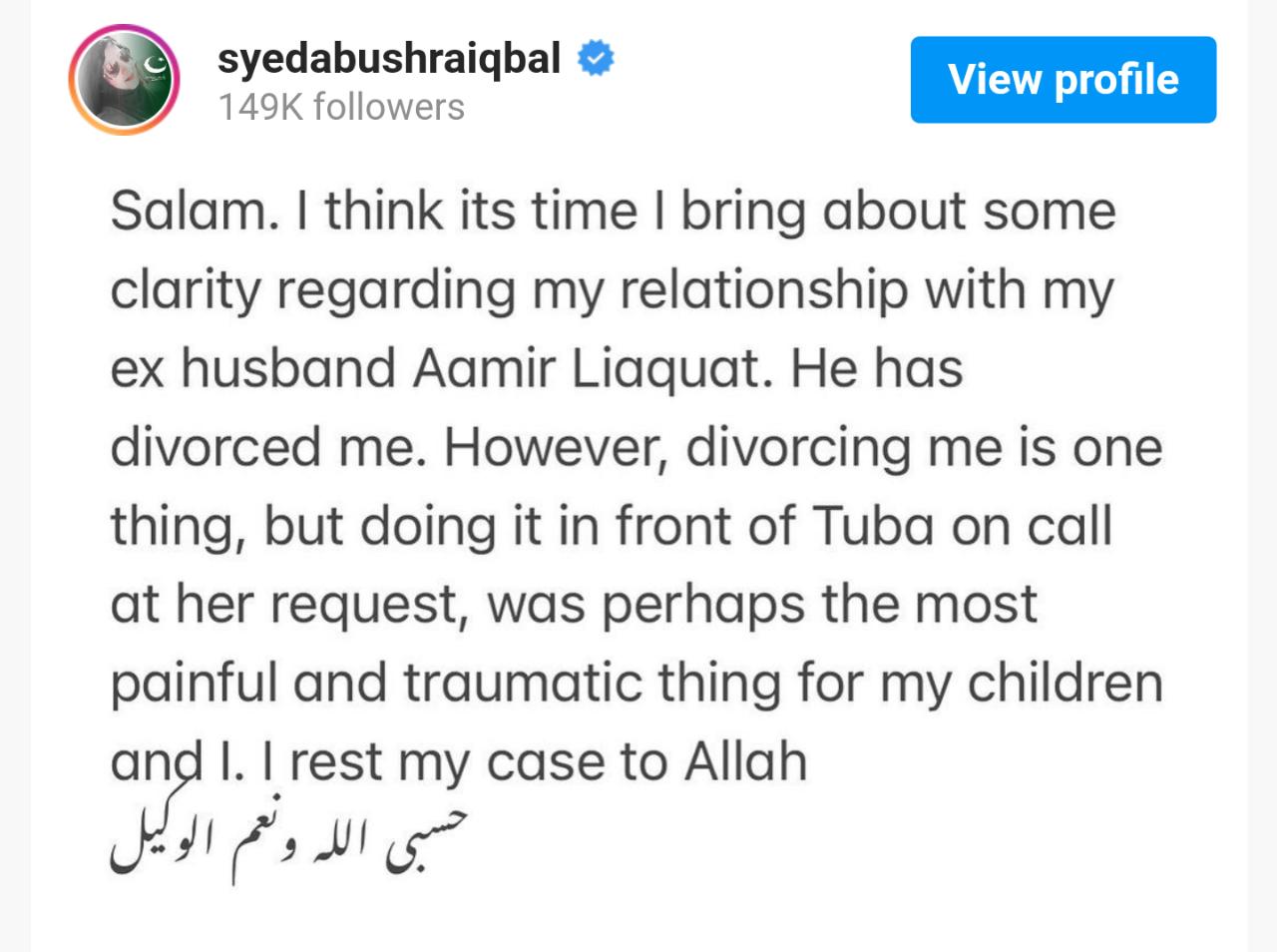The width and height of the screenshot is (1277, 952).
Task: Click the words divorced me in post
Action: pyautogui.click(x=262, y=448)
